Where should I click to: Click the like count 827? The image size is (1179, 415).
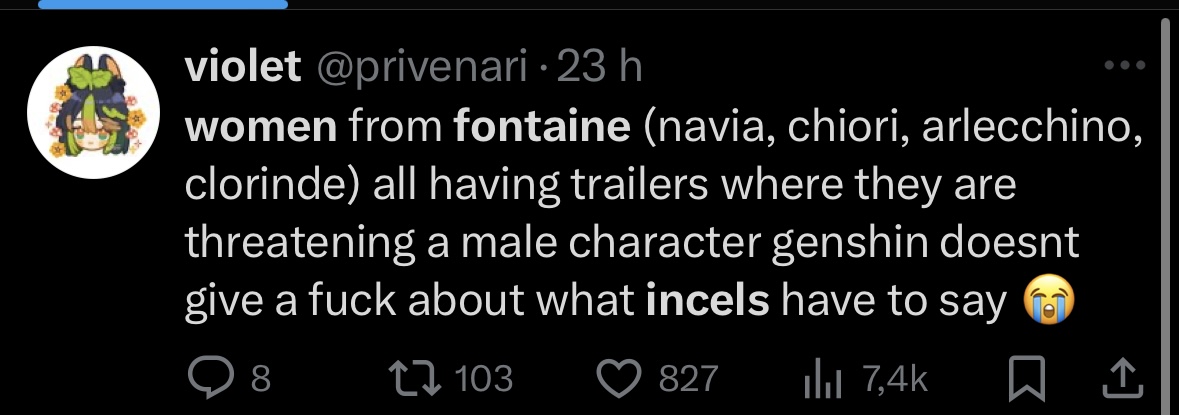tap(687, 378)
